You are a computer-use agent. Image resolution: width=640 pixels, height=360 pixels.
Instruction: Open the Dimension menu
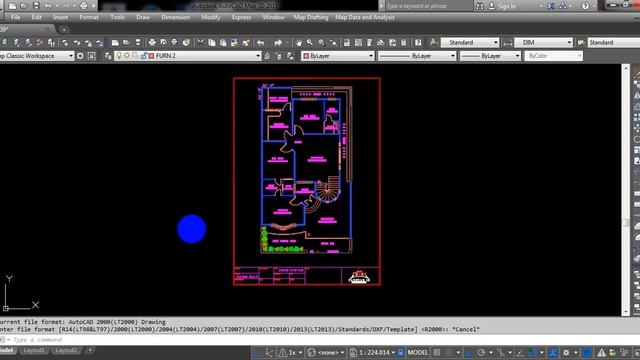tap(176, 17)
